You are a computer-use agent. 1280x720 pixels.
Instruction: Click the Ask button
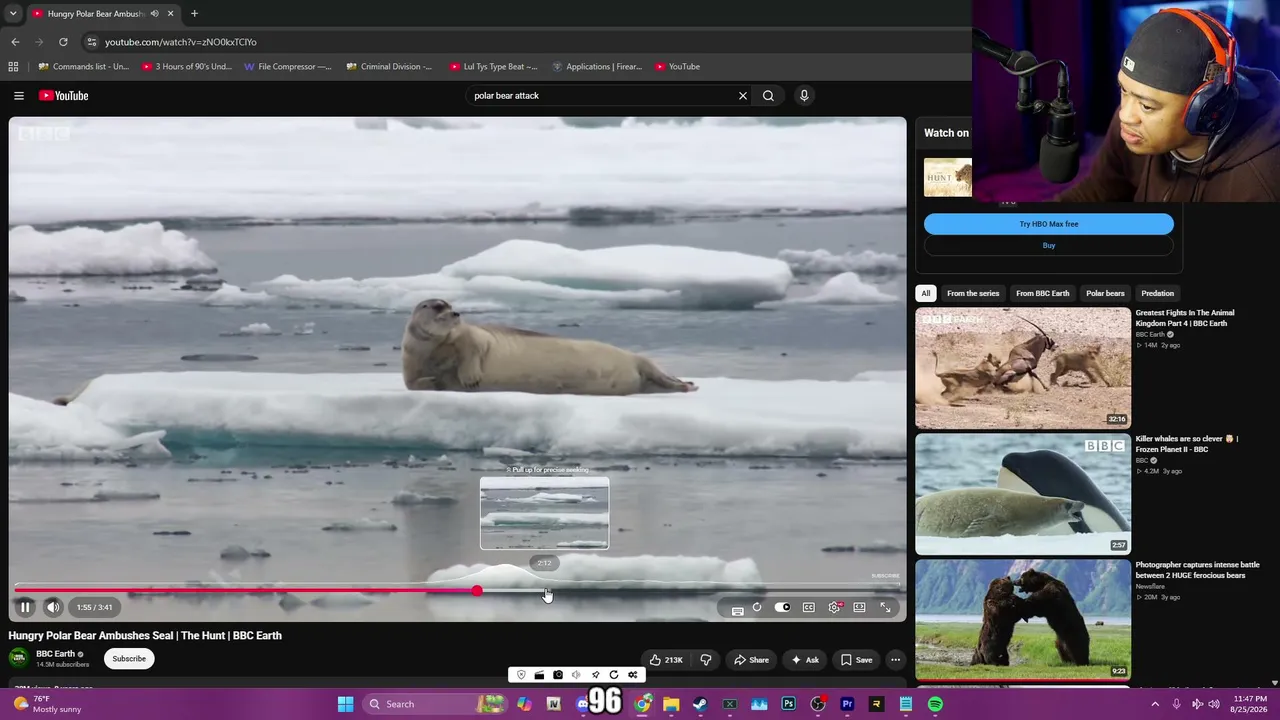pyautogui.click(x=805, y=660)
